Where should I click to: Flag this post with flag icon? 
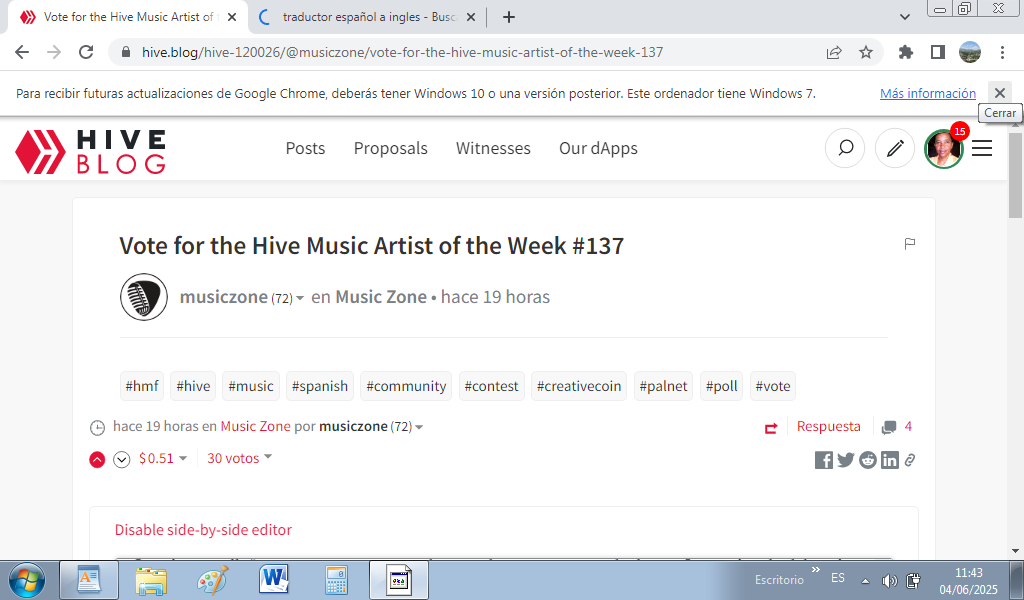(910, 244)
